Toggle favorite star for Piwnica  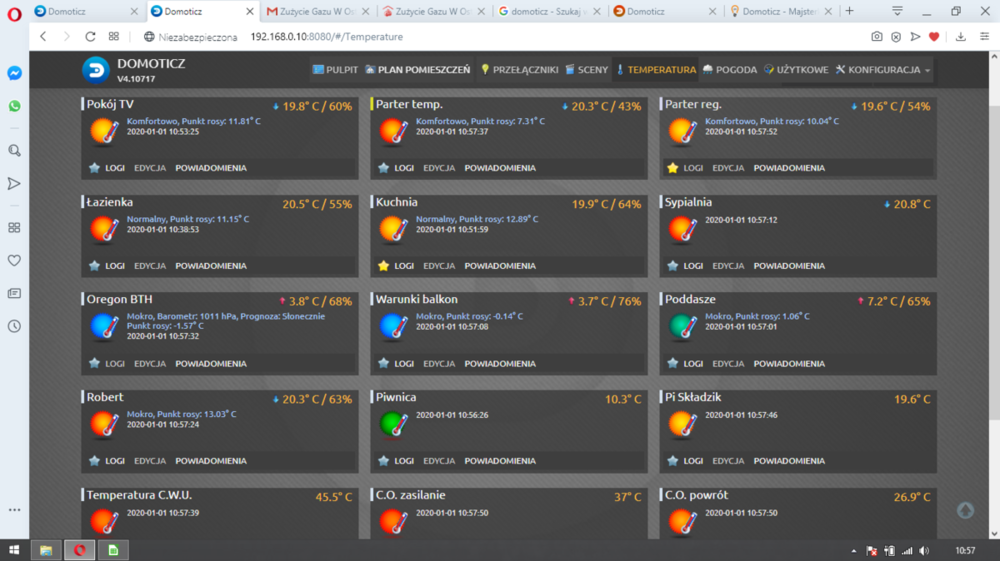383,460
